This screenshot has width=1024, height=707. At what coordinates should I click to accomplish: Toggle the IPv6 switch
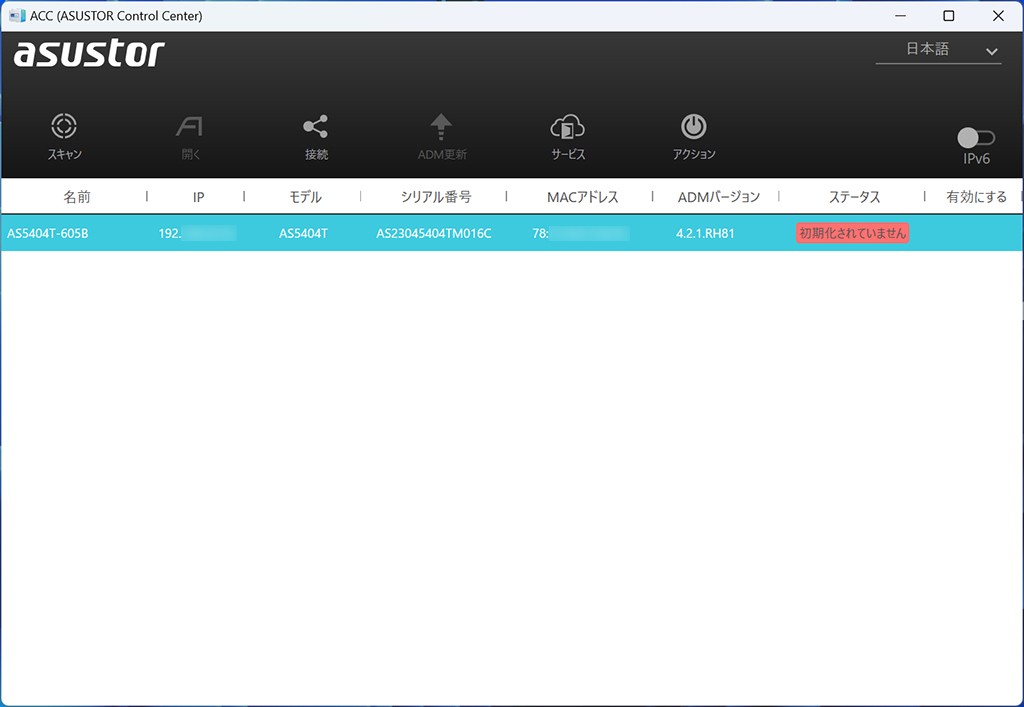pos(976,138)
